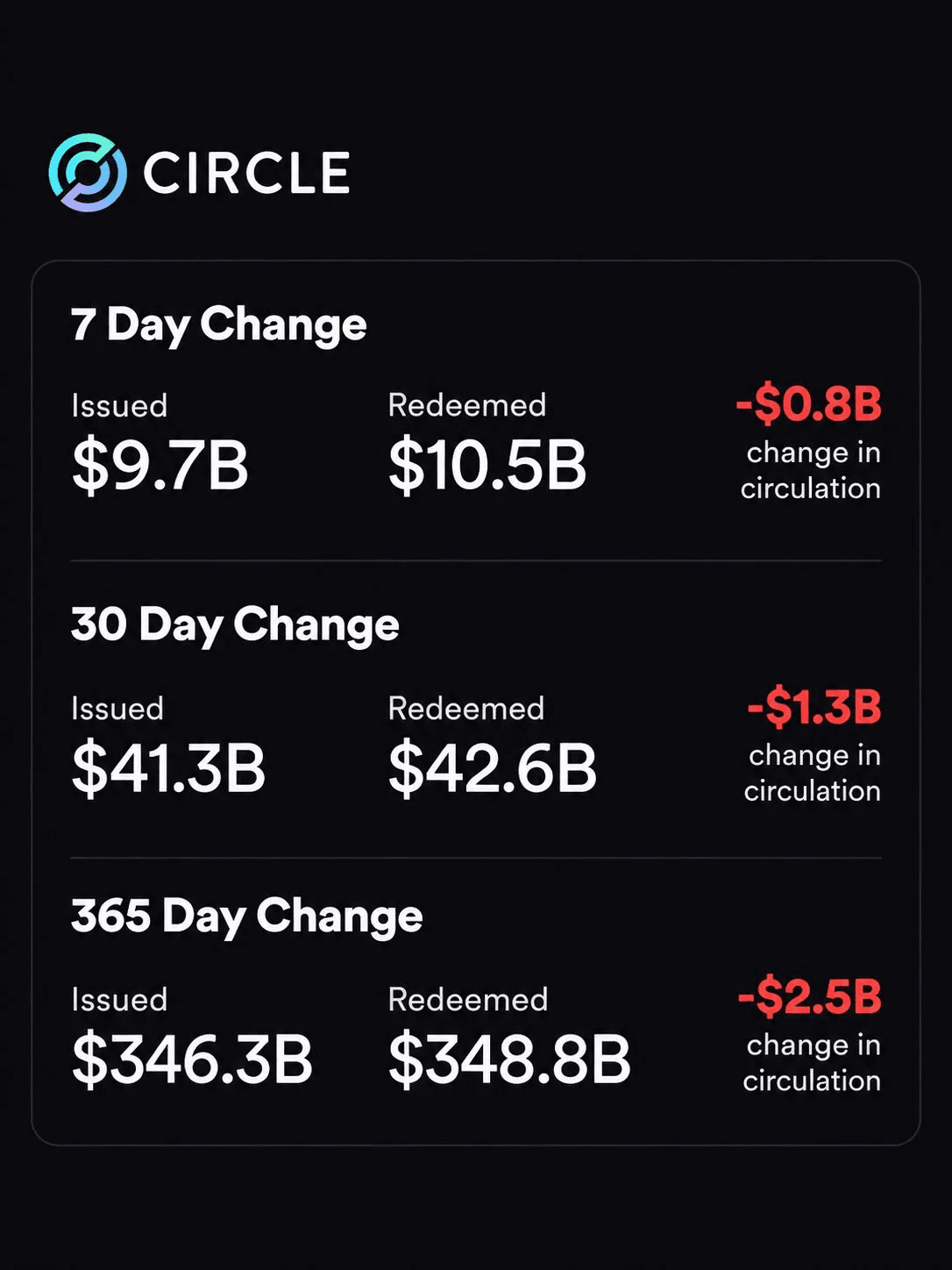Click the $9.7B issued value
This screenshot has height=1270, width=952.
point(160,466)
